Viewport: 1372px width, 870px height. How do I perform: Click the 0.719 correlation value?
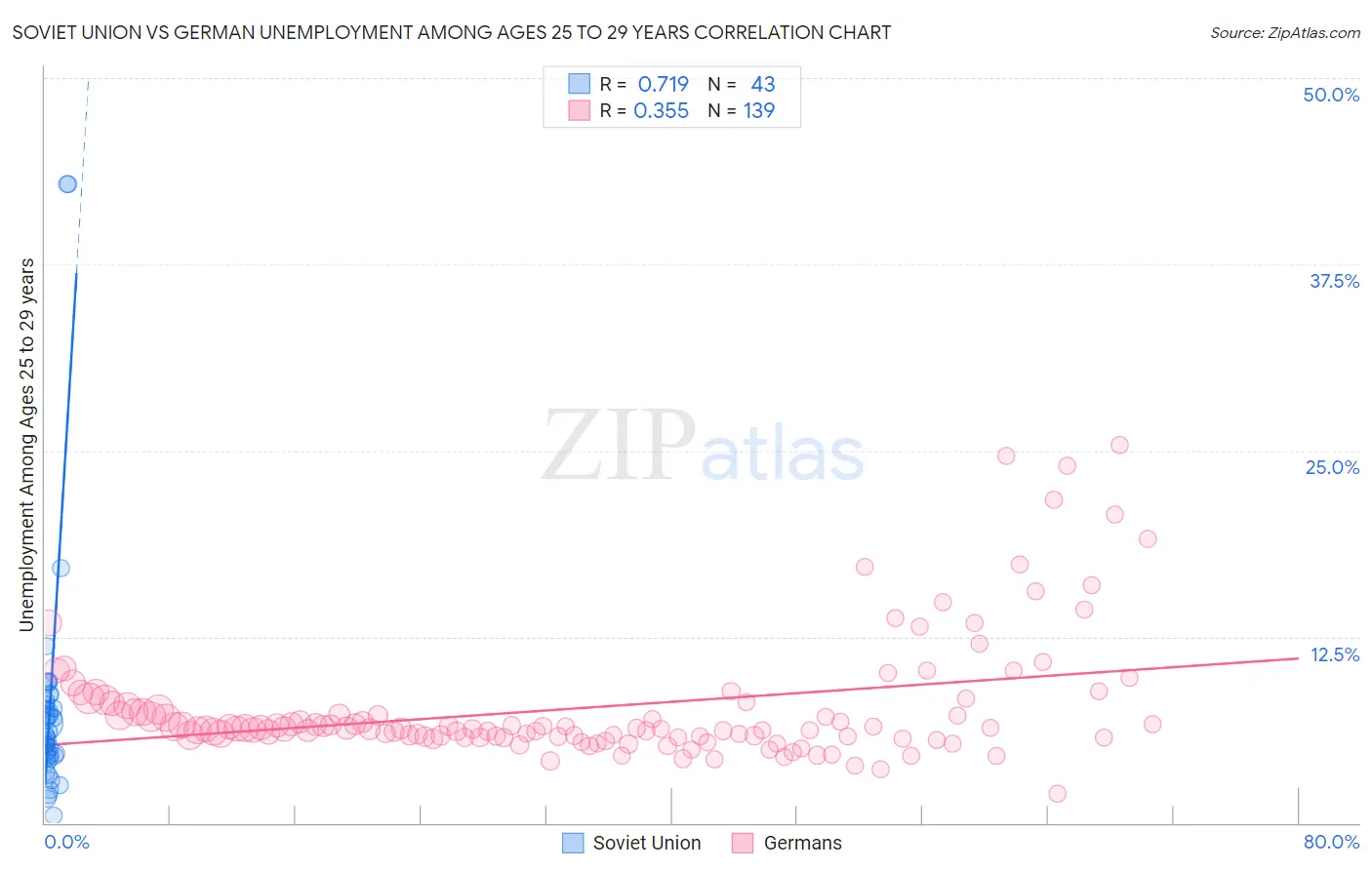[664, 84]
